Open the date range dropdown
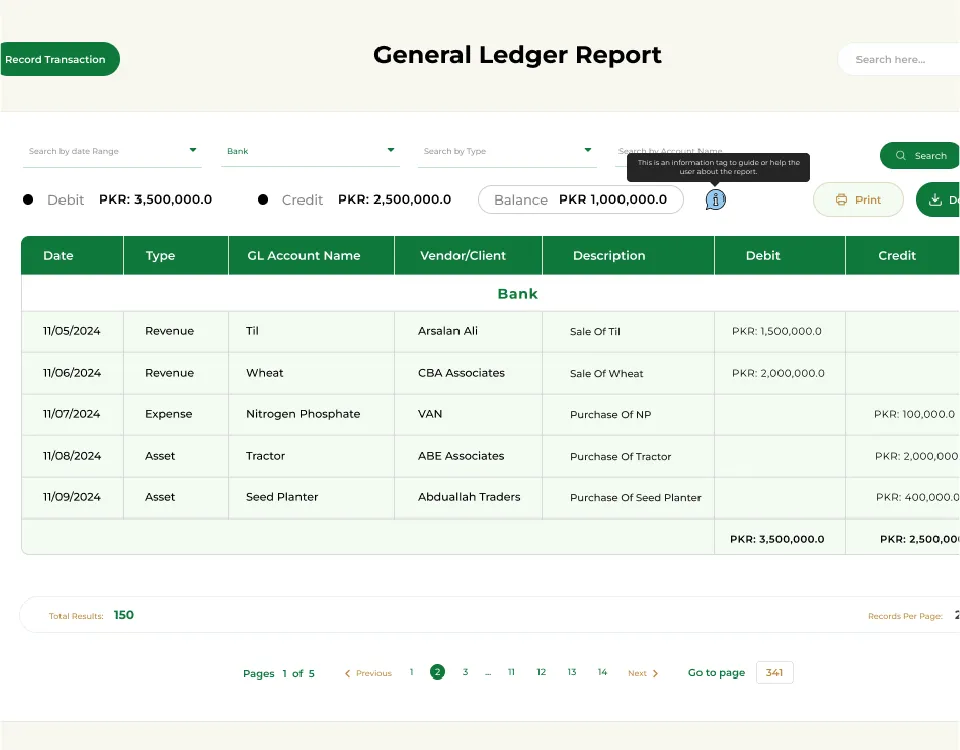 112,151
